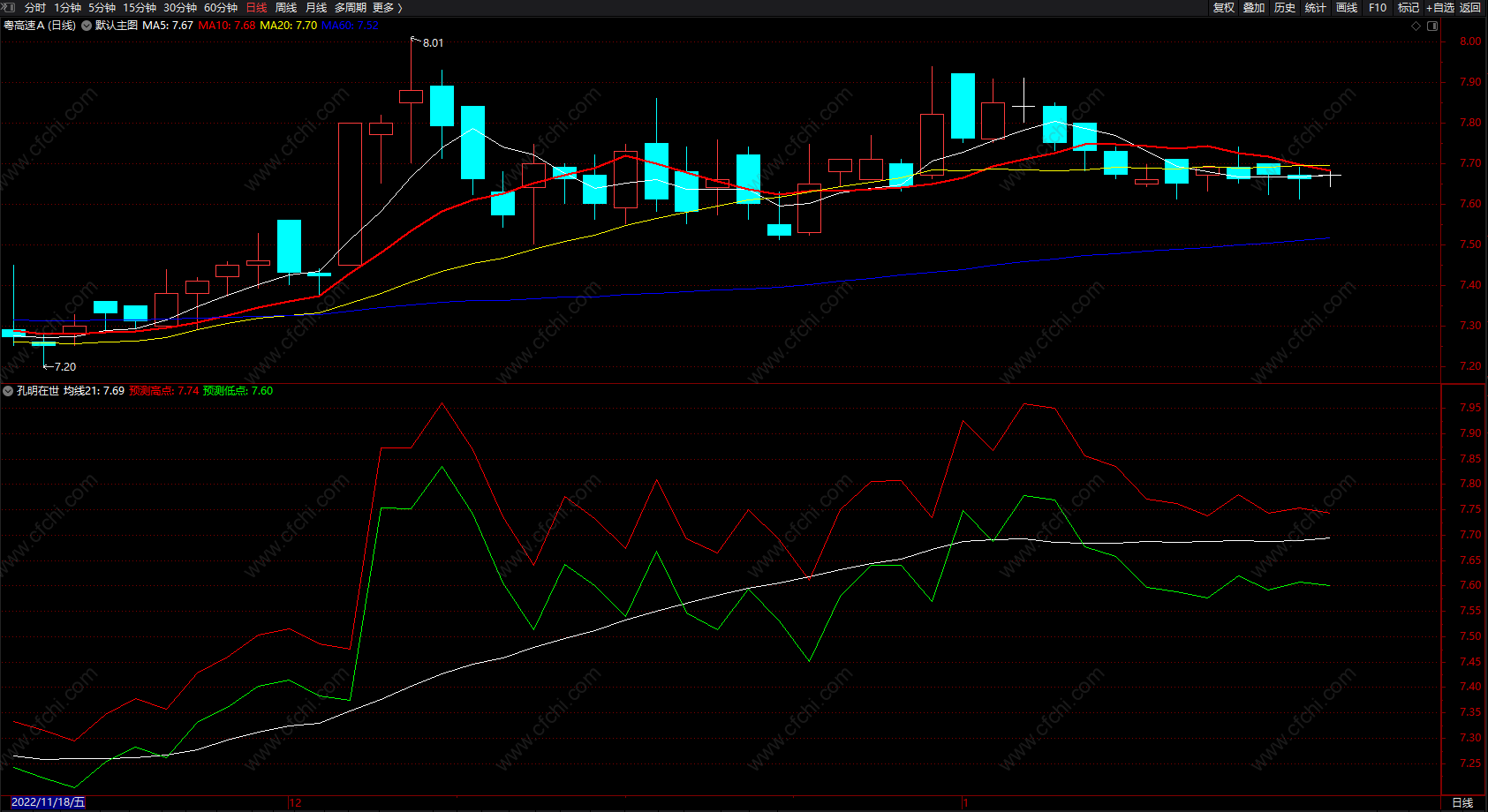Select the 5分钟 period
The width and height of the screenshot is (1488, 812).
(102, 8)
